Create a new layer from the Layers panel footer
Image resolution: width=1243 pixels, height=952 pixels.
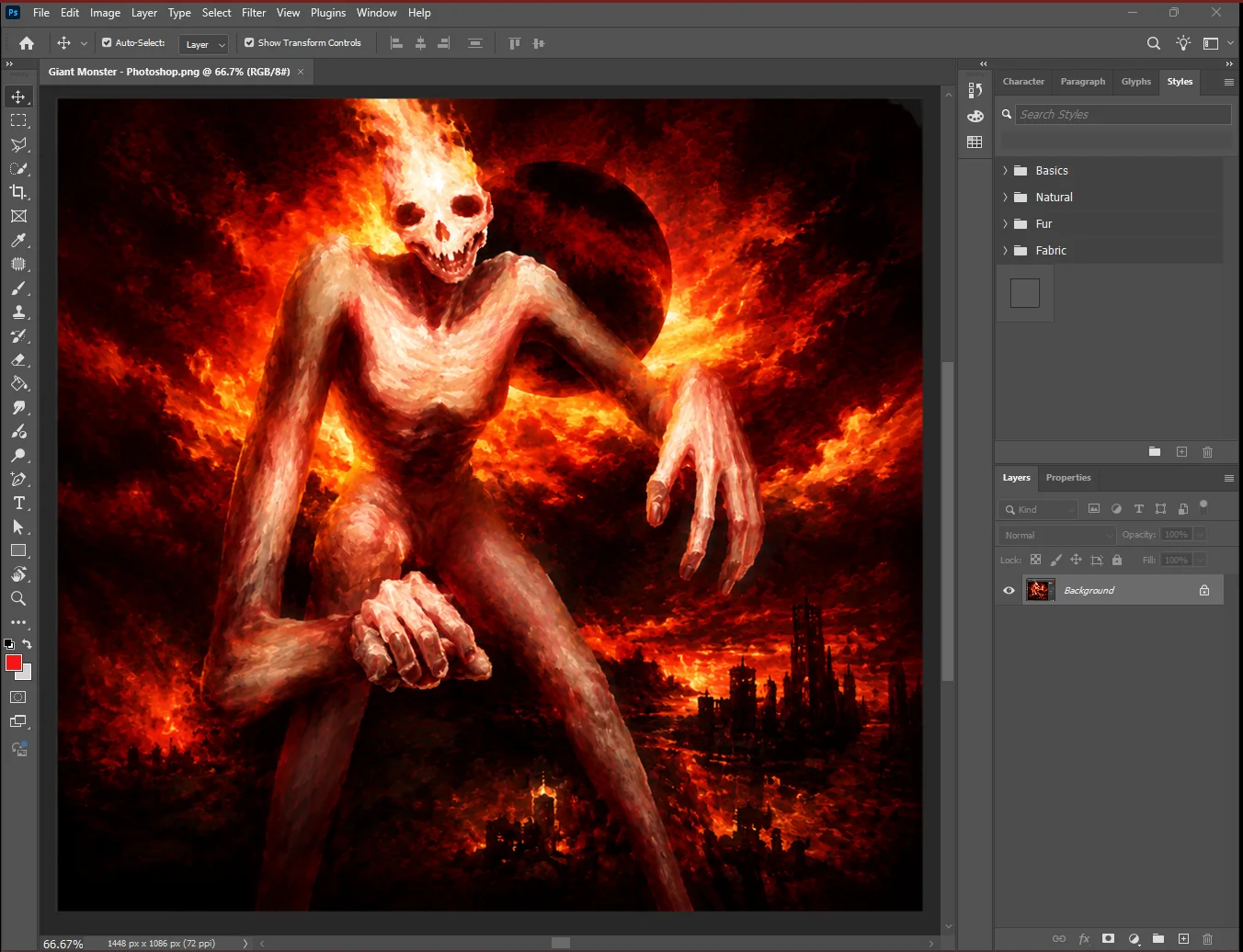point(1183,938)
